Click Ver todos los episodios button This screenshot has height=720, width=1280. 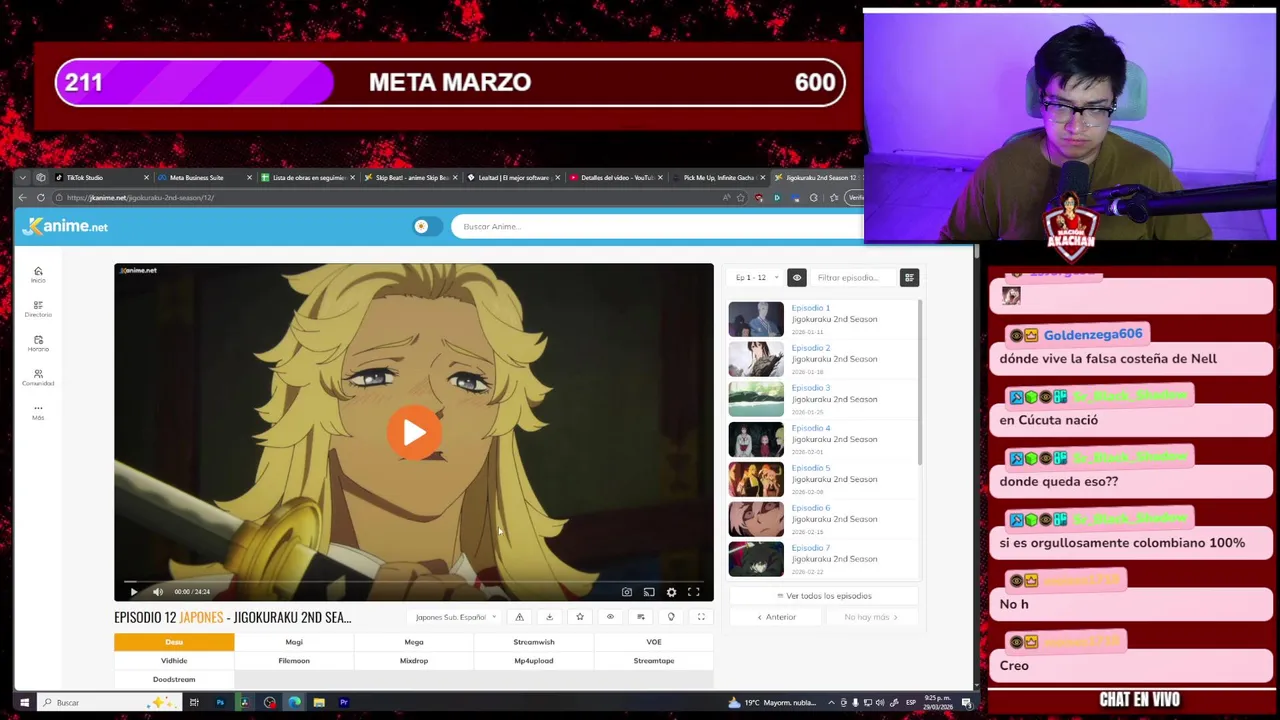824,596
